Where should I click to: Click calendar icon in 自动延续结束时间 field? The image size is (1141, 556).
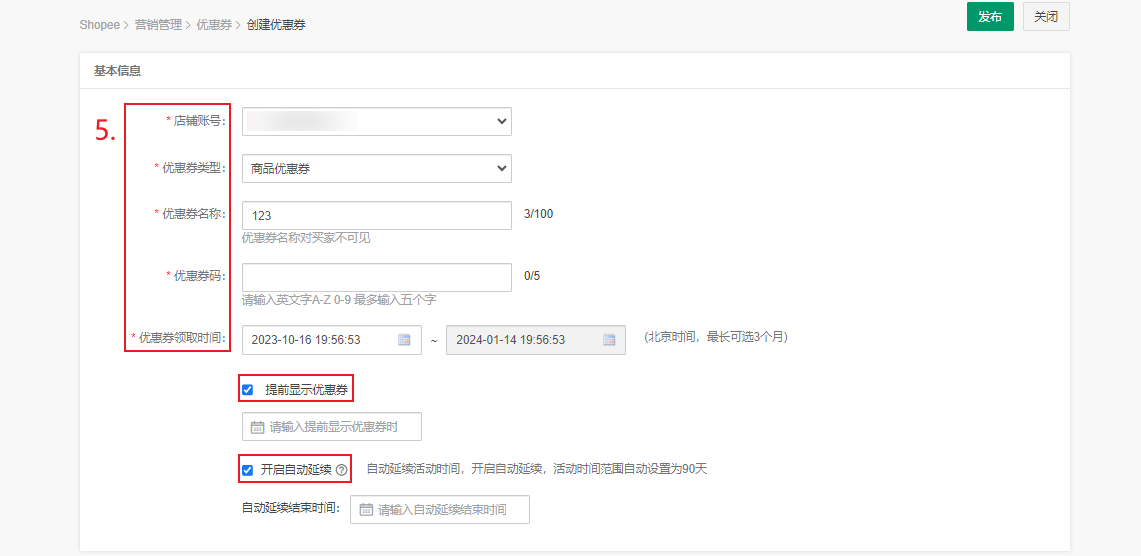point(366,510)
